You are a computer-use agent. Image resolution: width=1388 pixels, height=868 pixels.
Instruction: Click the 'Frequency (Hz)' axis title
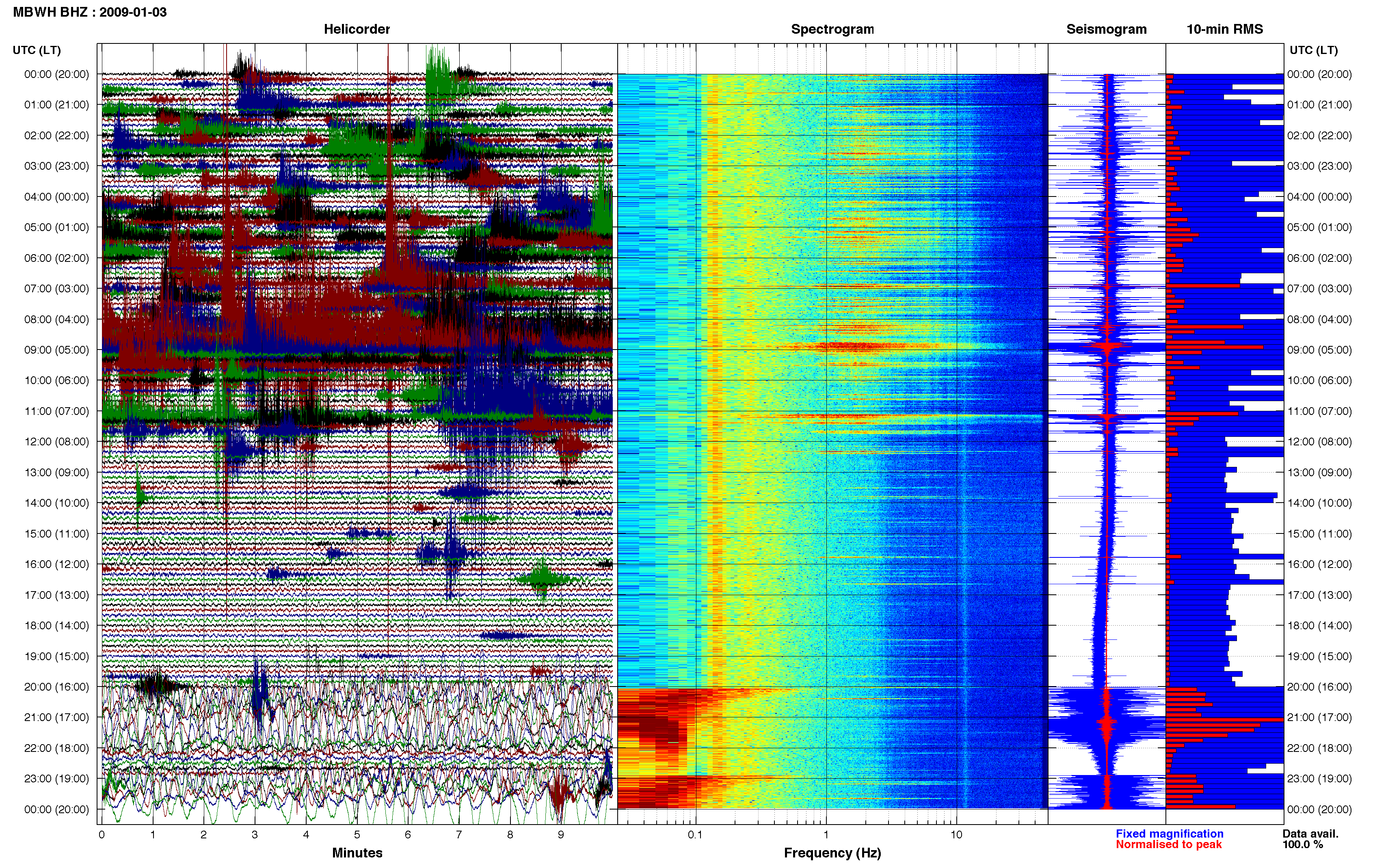tap(832, 853)
